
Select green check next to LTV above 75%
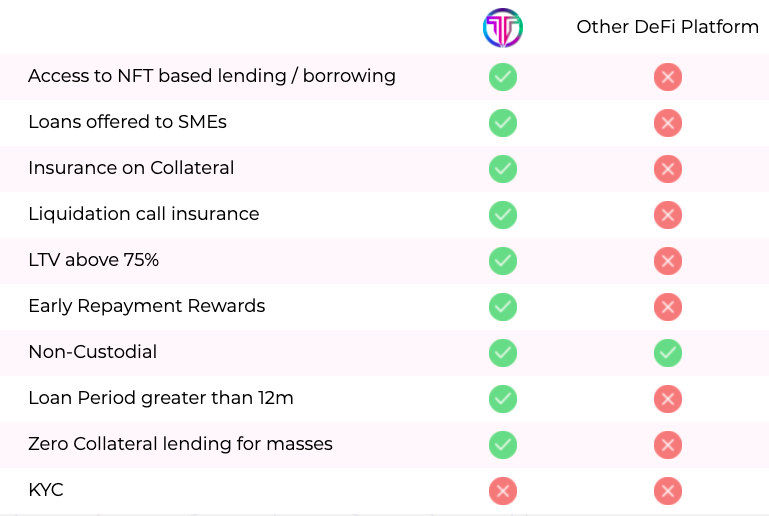click(503, 261)
